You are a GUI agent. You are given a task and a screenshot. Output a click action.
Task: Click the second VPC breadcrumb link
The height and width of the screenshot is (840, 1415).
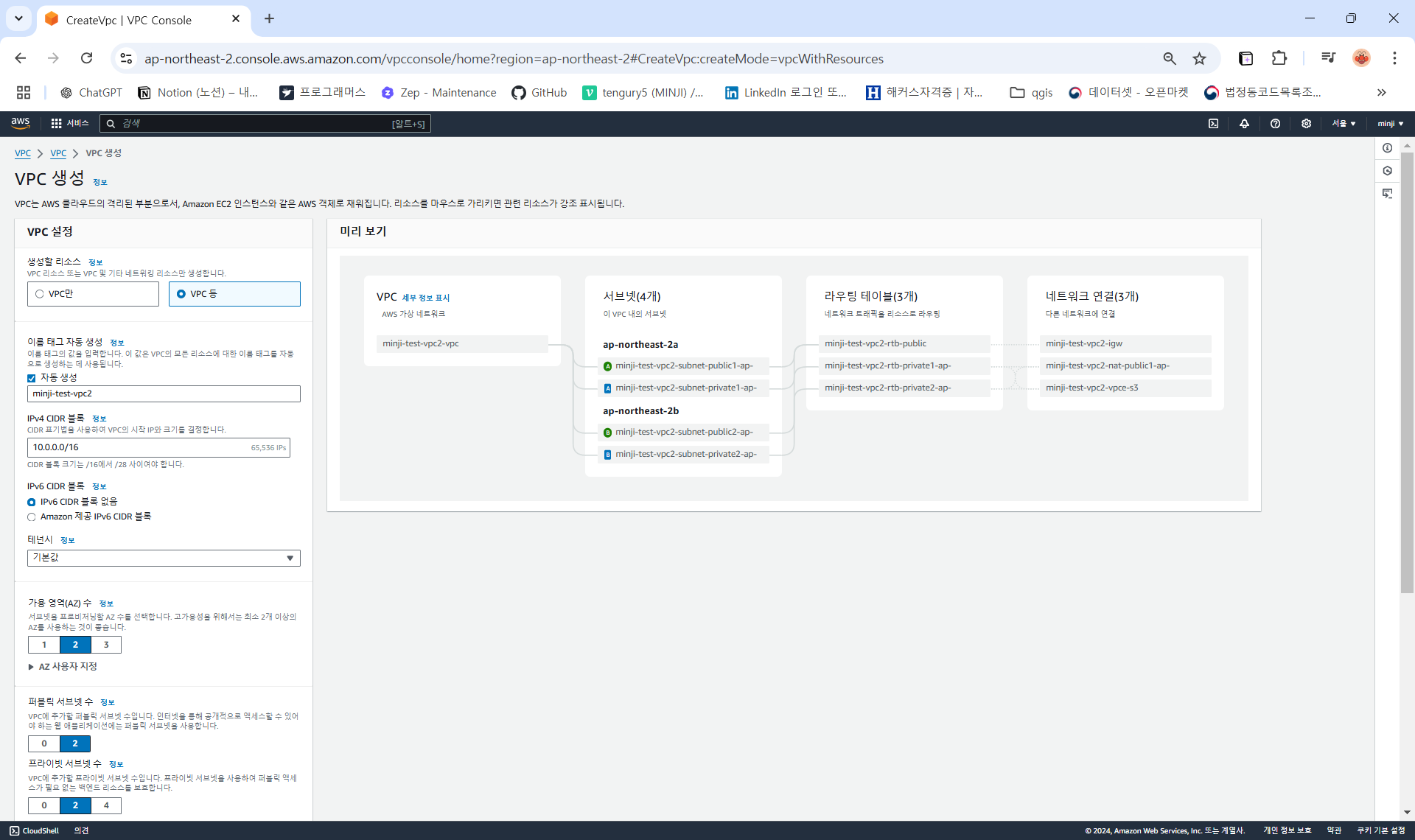[58, 153]
